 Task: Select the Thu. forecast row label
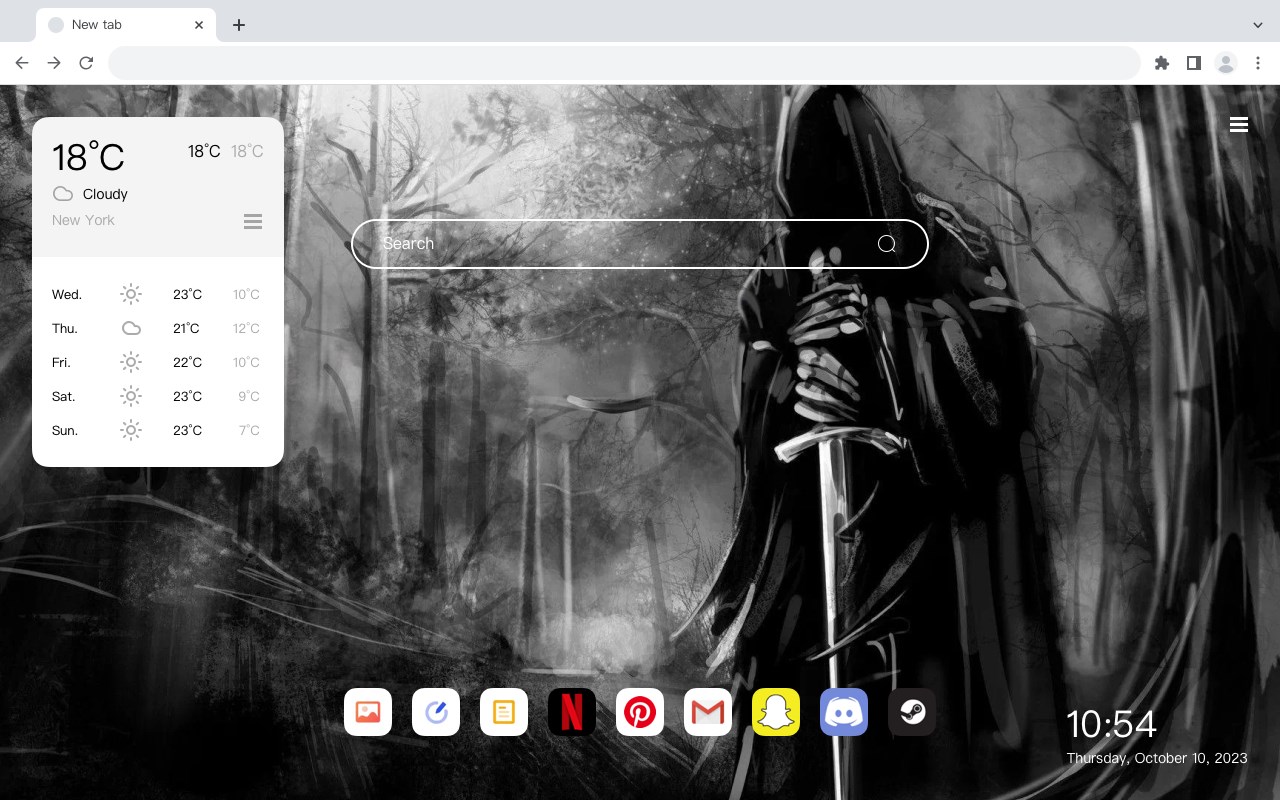click(x=65, y=328)
